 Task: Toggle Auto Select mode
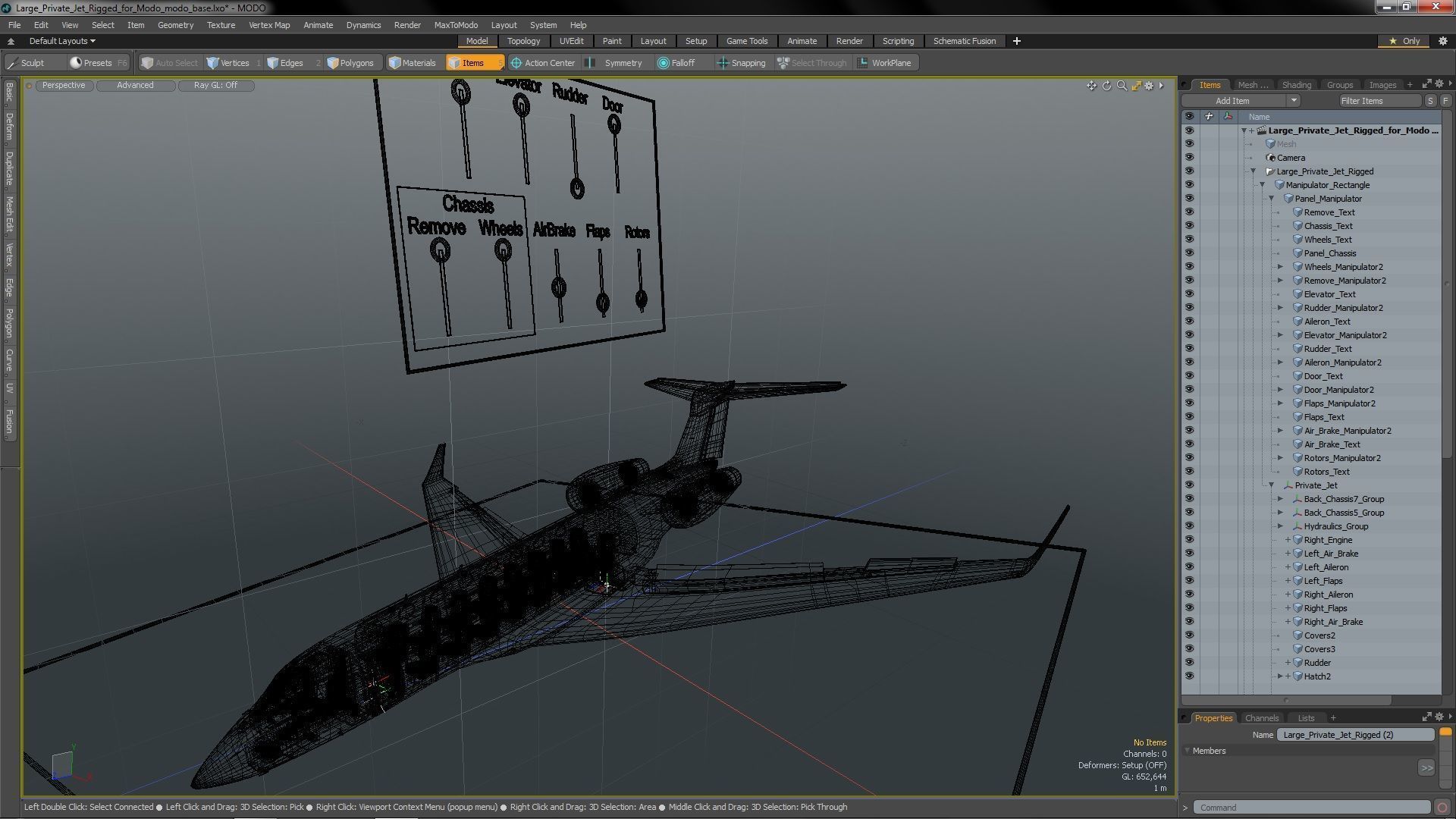pos(168,63)
